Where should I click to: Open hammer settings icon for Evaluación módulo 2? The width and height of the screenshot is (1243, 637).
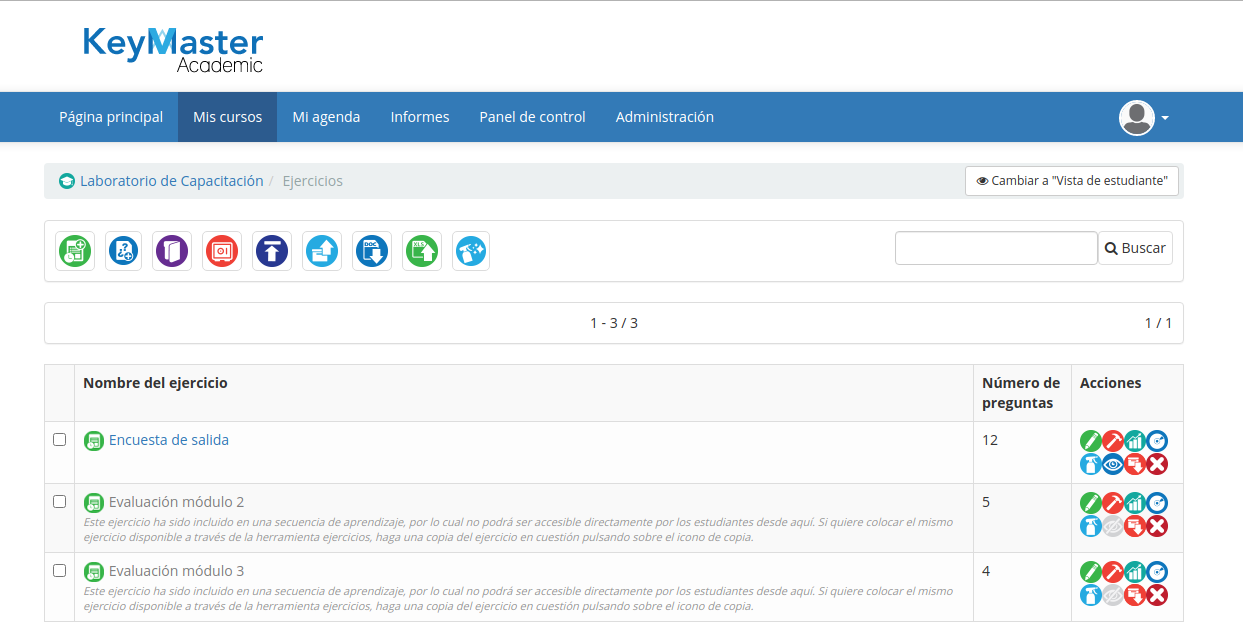click(x=1113, y=503)
